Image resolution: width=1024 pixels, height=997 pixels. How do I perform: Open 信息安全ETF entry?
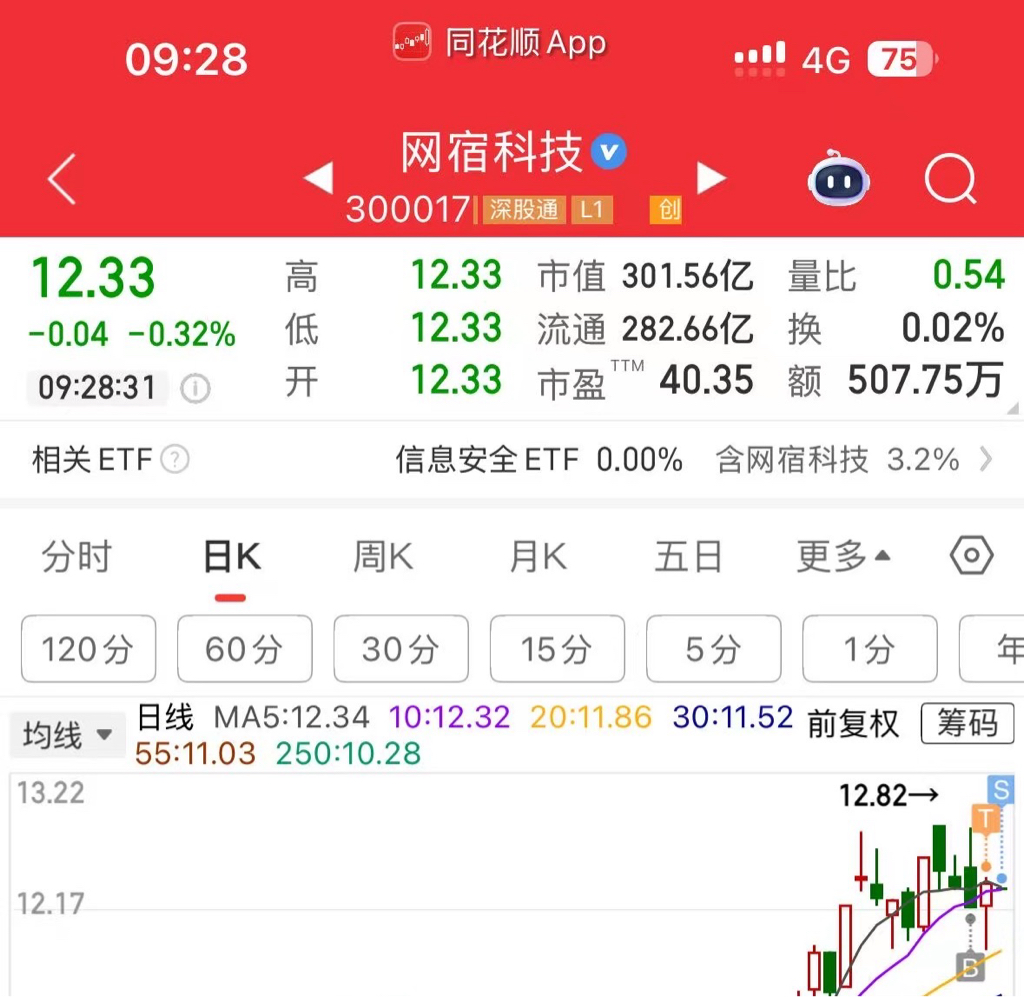click(x=539, y=459)
